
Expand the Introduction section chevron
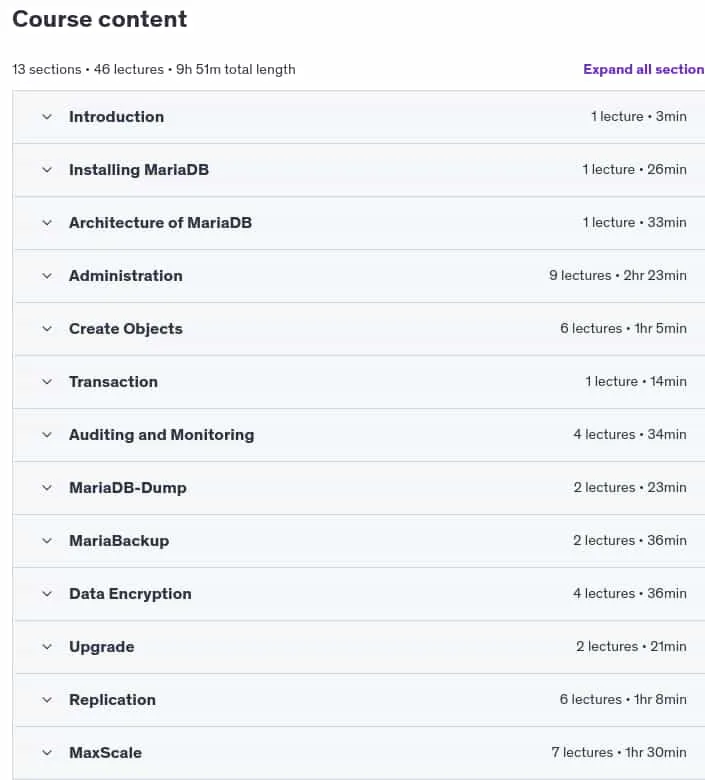tap(47, 117)
